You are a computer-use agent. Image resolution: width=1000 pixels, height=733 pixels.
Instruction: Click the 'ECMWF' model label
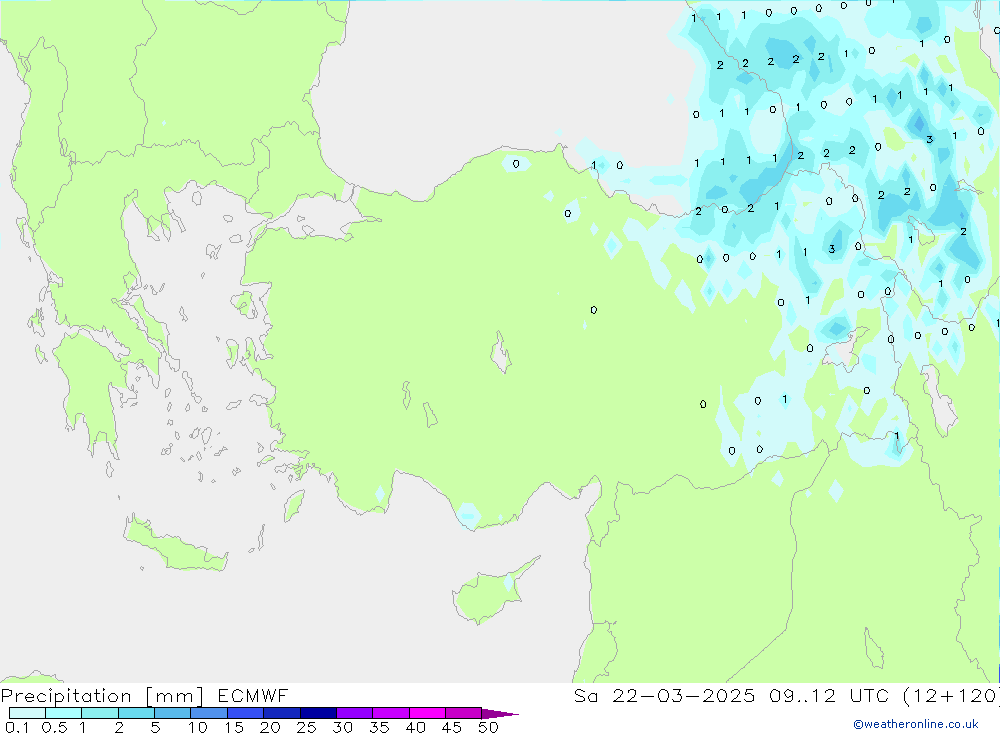[x=253, y=695]
